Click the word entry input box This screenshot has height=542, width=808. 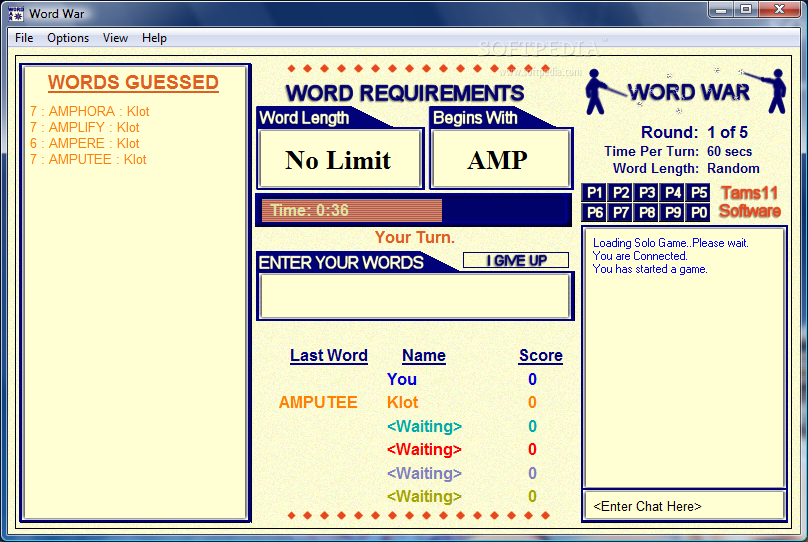tap(415, 296)
